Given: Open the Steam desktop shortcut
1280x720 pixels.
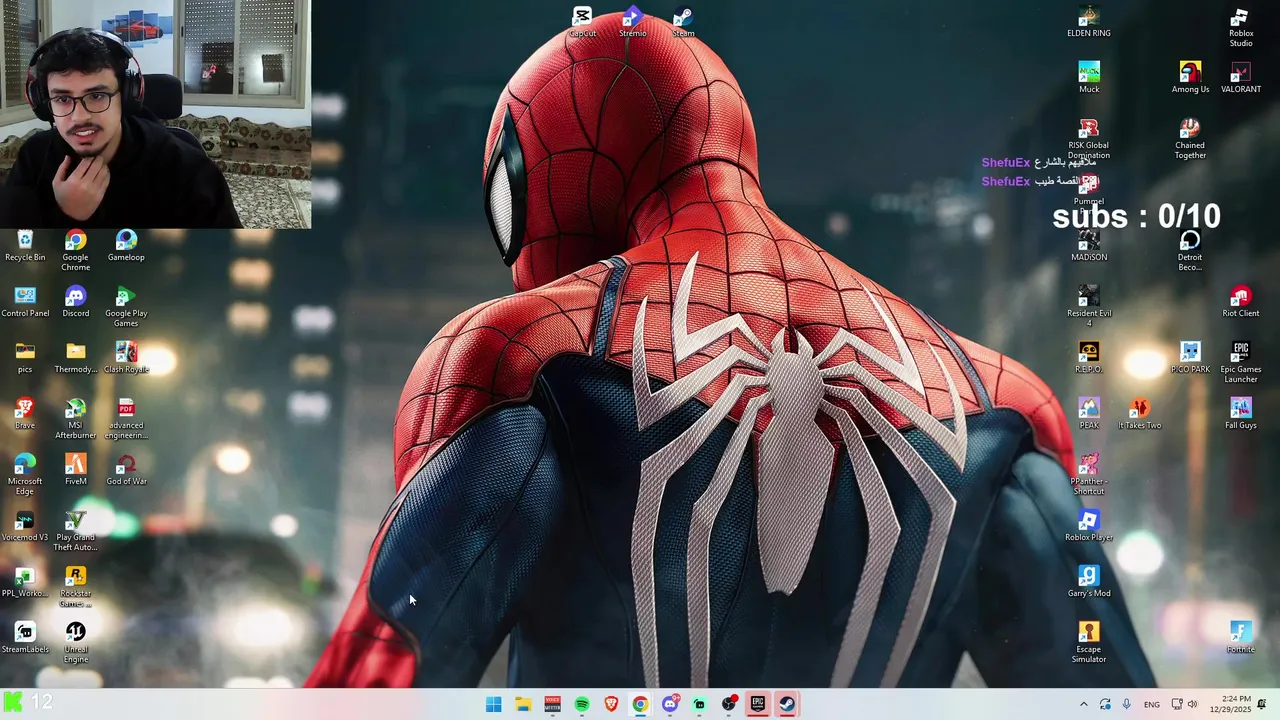Looking at the screenshot, I should pos(683,22).
